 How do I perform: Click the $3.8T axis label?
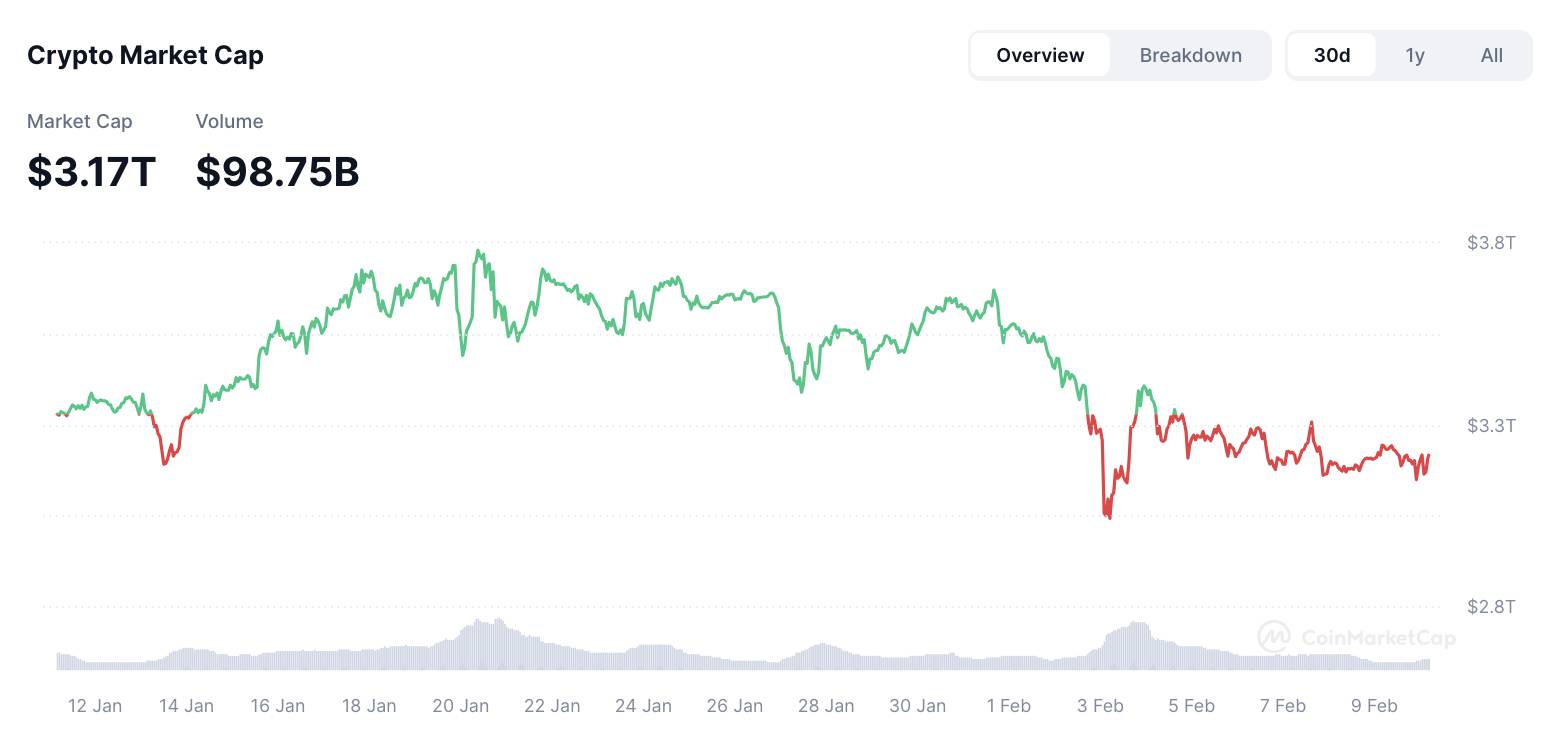tap(1491, 243)
